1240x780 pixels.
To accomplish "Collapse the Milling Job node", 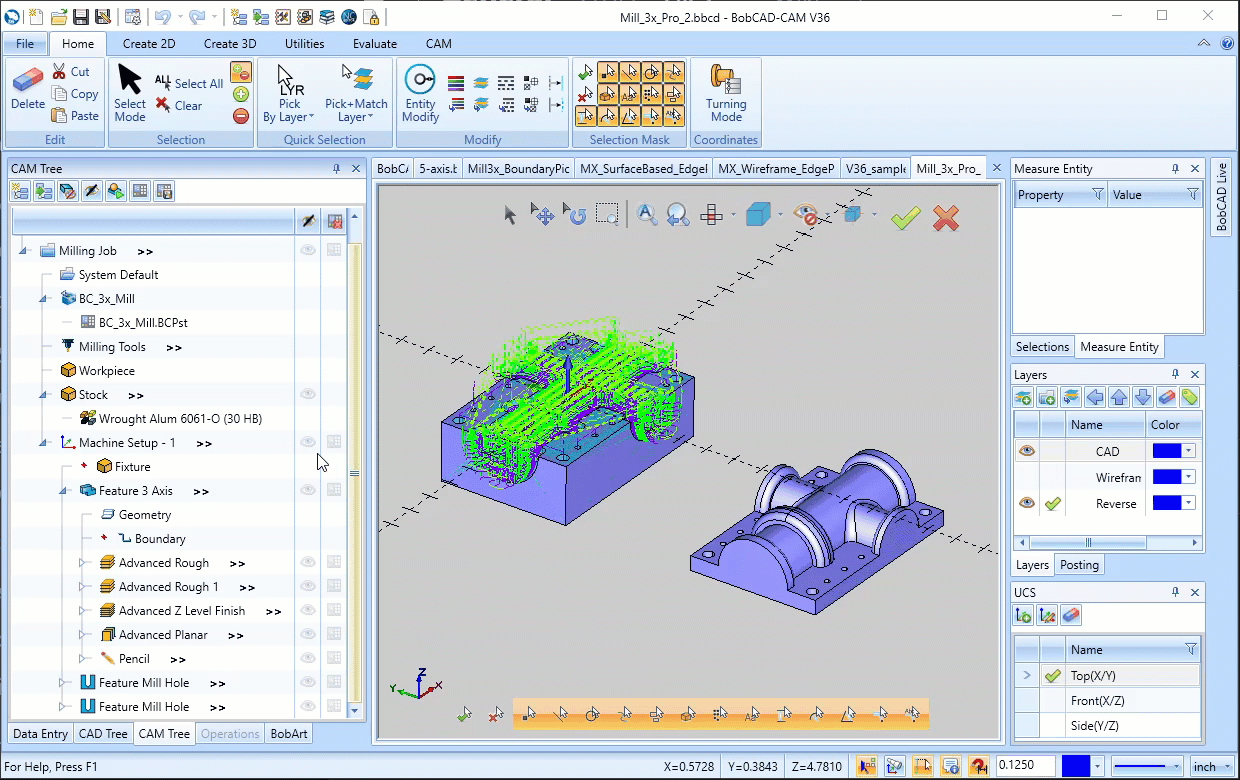I will click(x=23, y=251).
